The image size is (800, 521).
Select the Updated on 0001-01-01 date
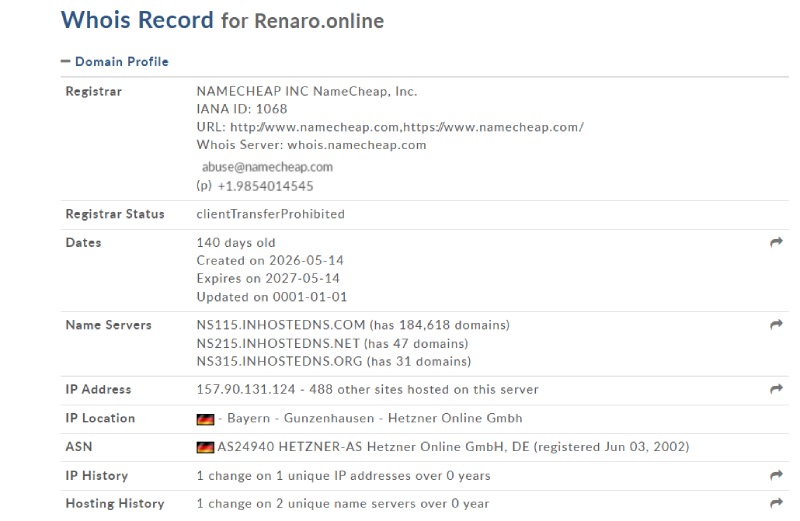point(271,296)
